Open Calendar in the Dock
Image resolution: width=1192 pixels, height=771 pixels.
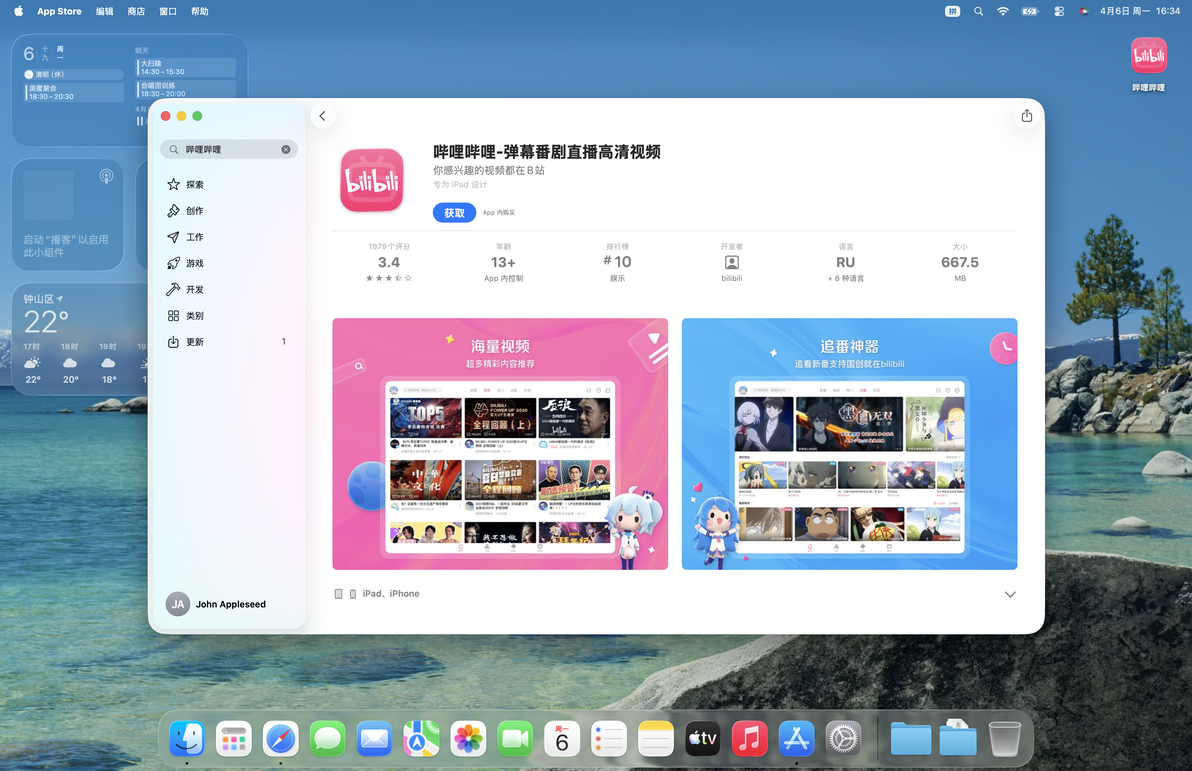pyautogui.click(x=562, y=738)
